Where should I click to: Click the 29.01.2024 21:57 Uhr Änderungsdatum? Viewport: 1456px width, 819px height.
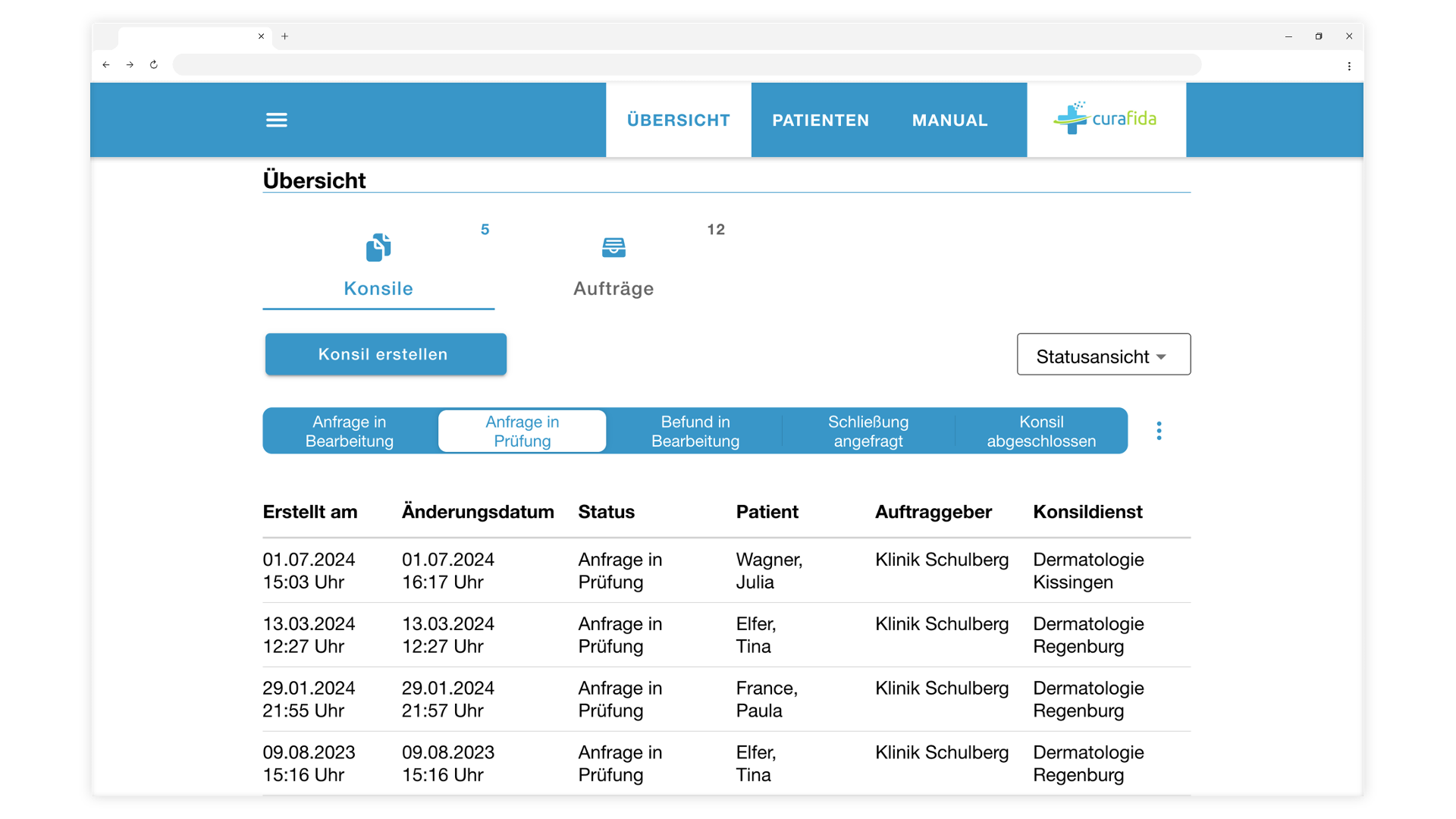click(x=448, y=699)
